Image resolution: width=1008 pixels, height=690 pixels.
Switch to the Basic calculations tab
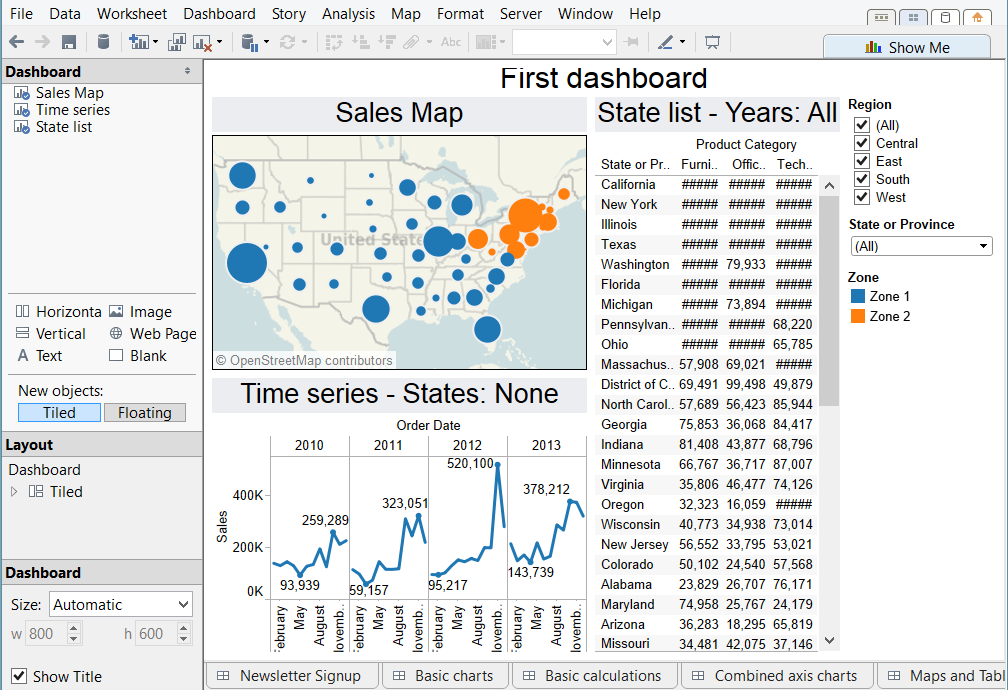pyautogui.click(x=595, y=676)
